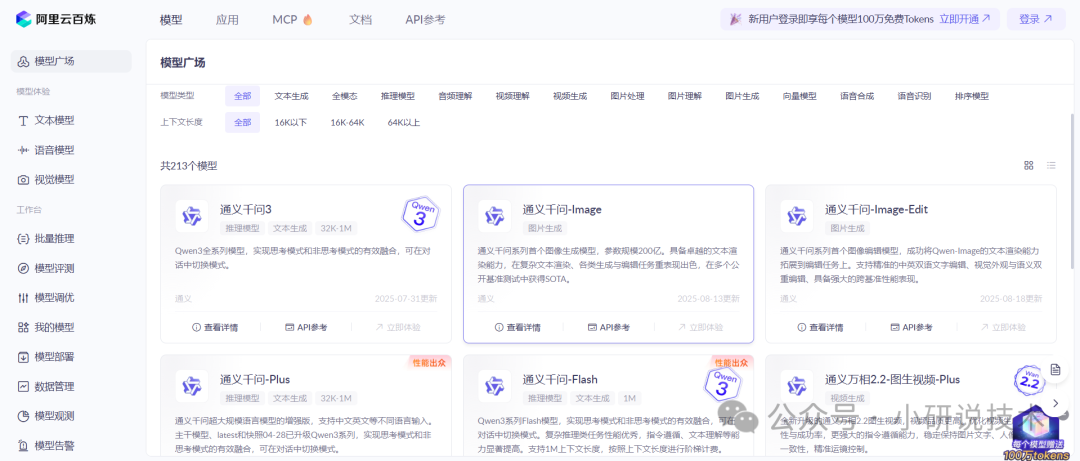The width and height of the screenshot is (1080, 461).
Task: Switch to grid view icon
Action: click(1028, 165)
